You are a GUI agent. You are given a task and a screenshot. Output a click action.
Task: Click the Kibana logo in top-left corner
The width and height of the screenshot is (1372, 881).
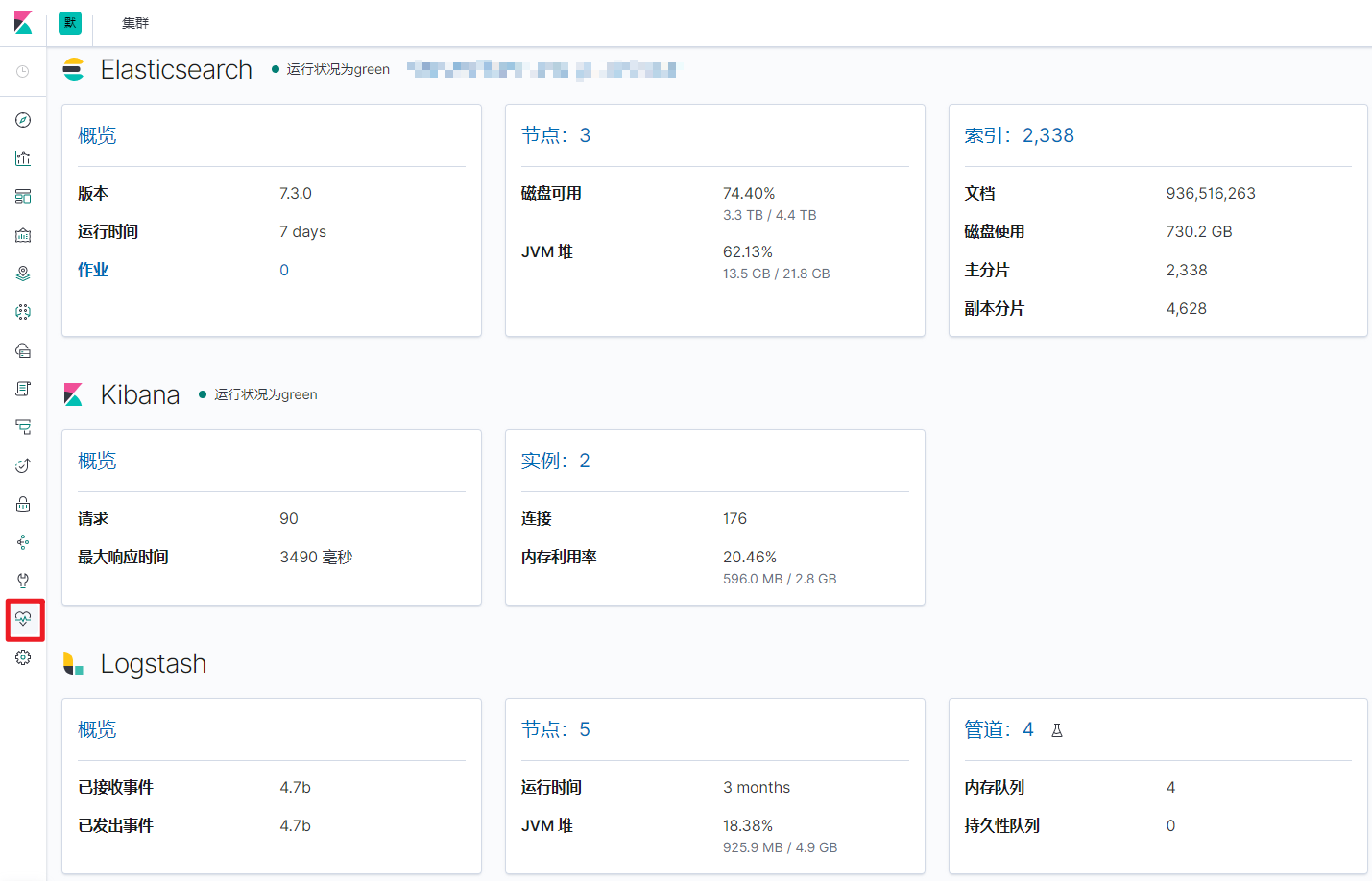click(23, 22)
